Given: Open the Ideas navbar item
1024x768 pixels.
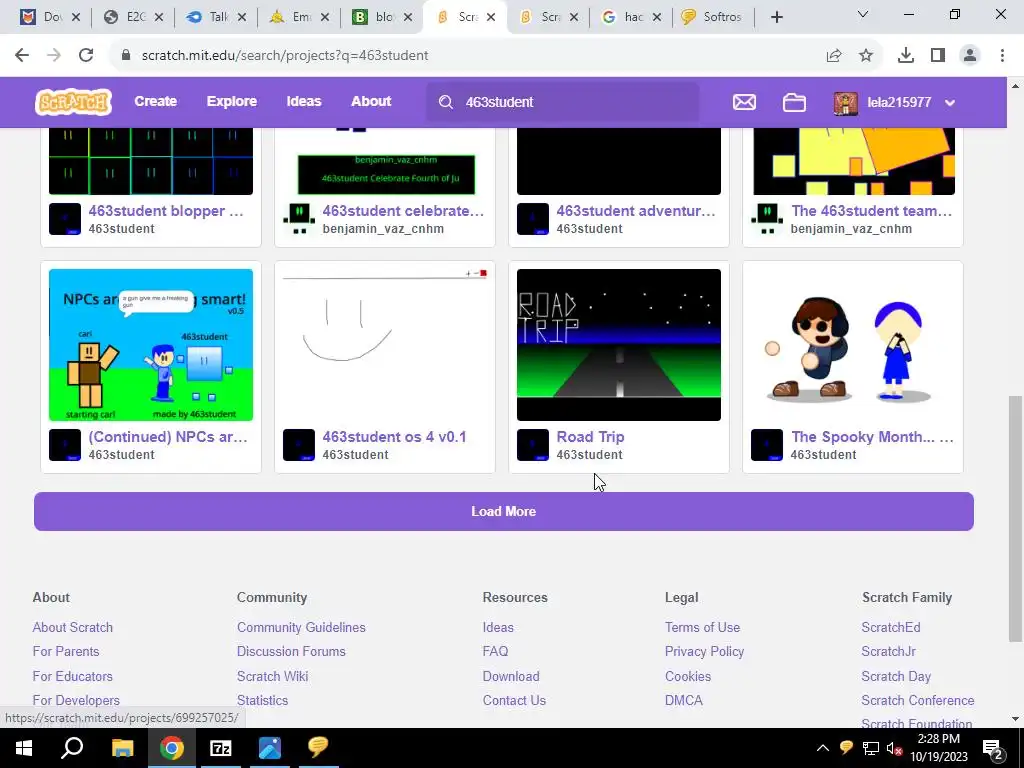Looking at the screenshot, I should coord(304,101).
